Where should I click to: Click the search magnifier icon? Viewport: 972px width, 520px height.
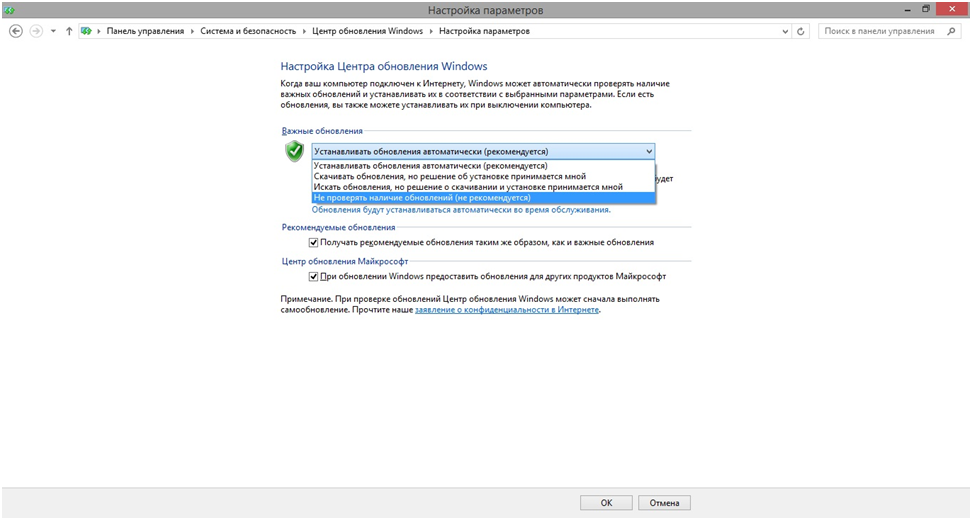pyautogui.click(x=952, y=31)
